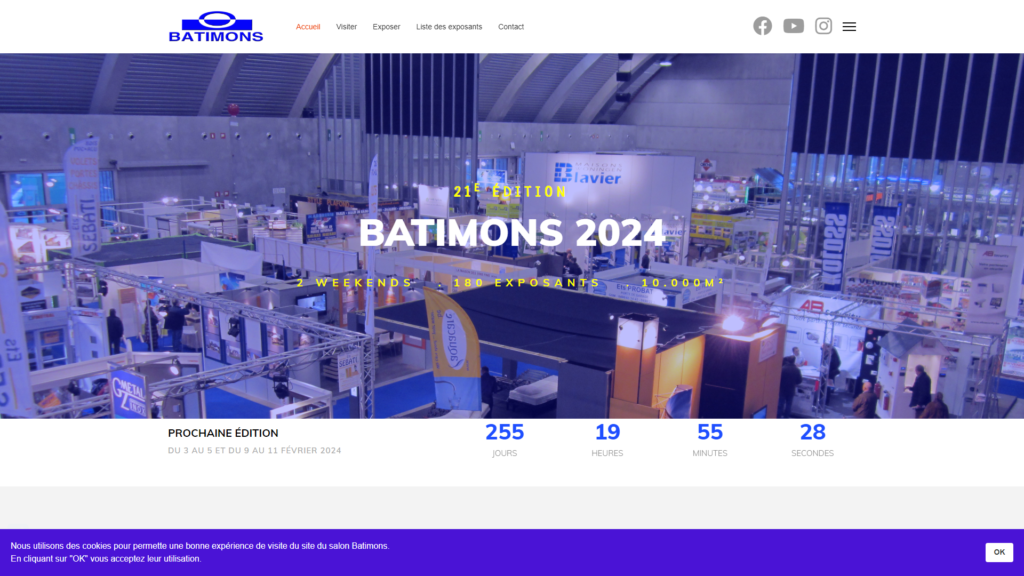The image size is (1024, 576).
Task: Open the Visiter menu item
Action: [346, 27]
